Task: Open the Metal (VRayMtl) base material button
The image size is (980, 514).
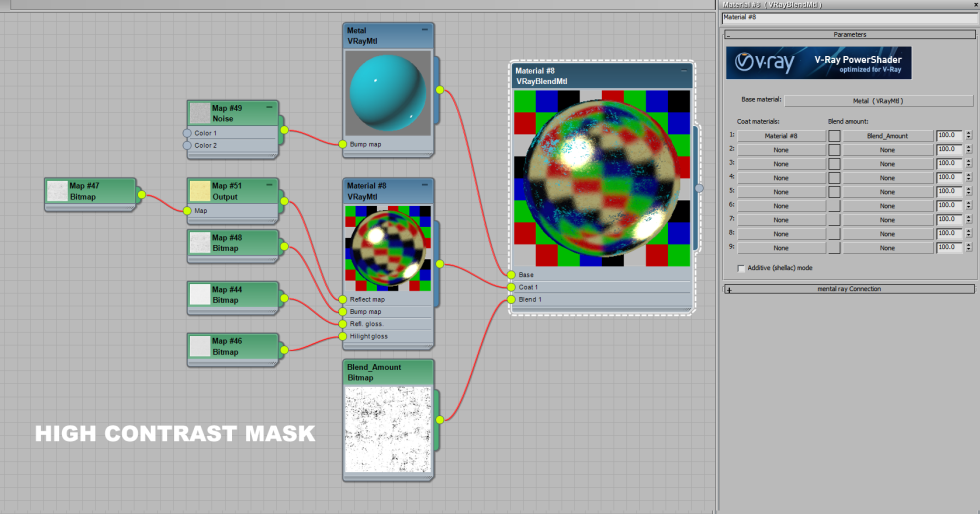Action: tap(877, 100)
